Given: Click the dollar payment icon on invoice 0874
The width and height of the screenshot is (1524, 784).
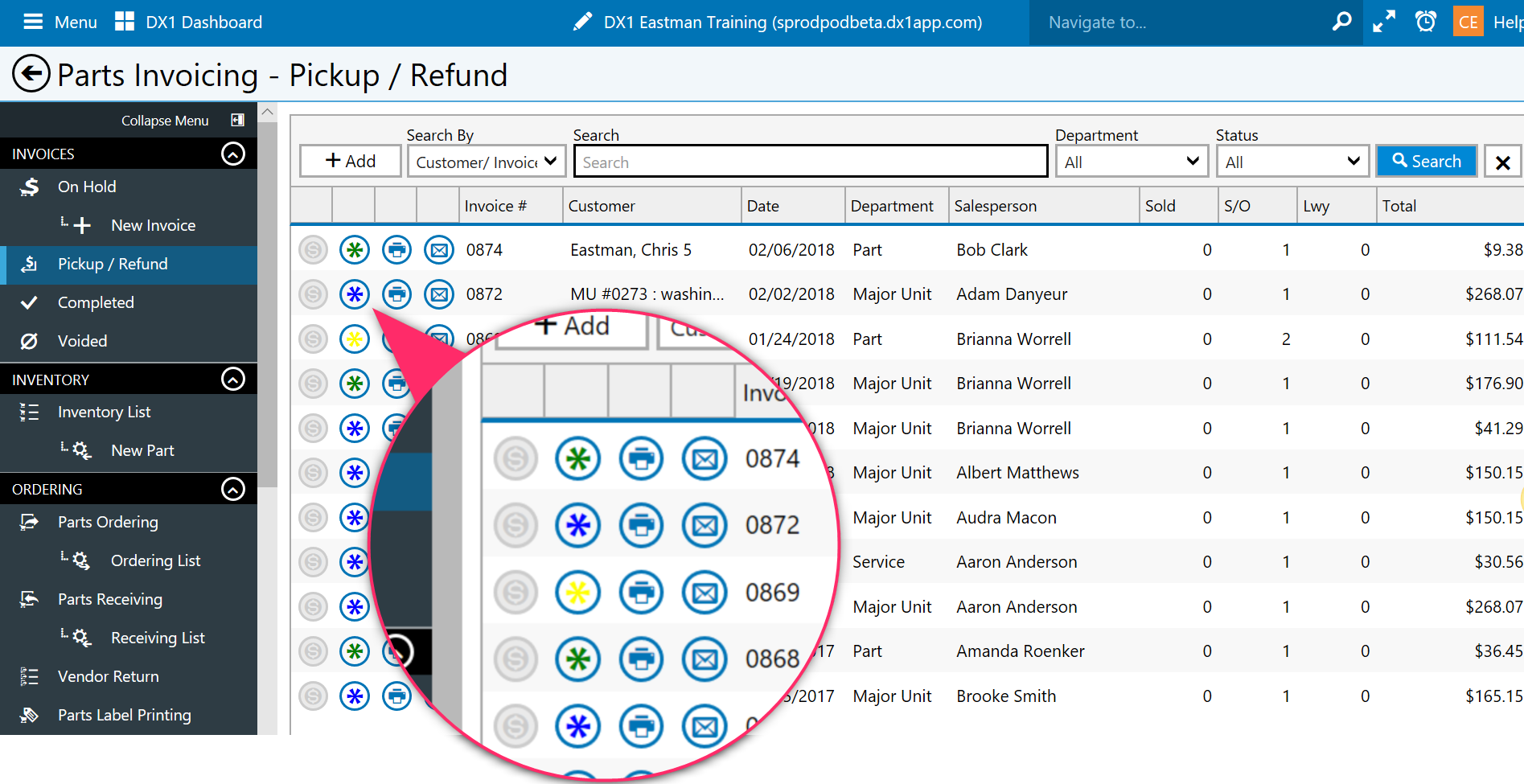Looking at the screenshot, I should tap(313, 250).
